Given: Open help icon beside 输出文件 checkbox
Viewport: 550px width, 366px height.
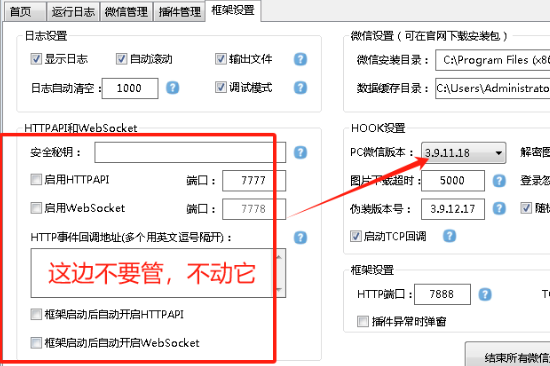Looking at the screenshot, I should point(300,59).
